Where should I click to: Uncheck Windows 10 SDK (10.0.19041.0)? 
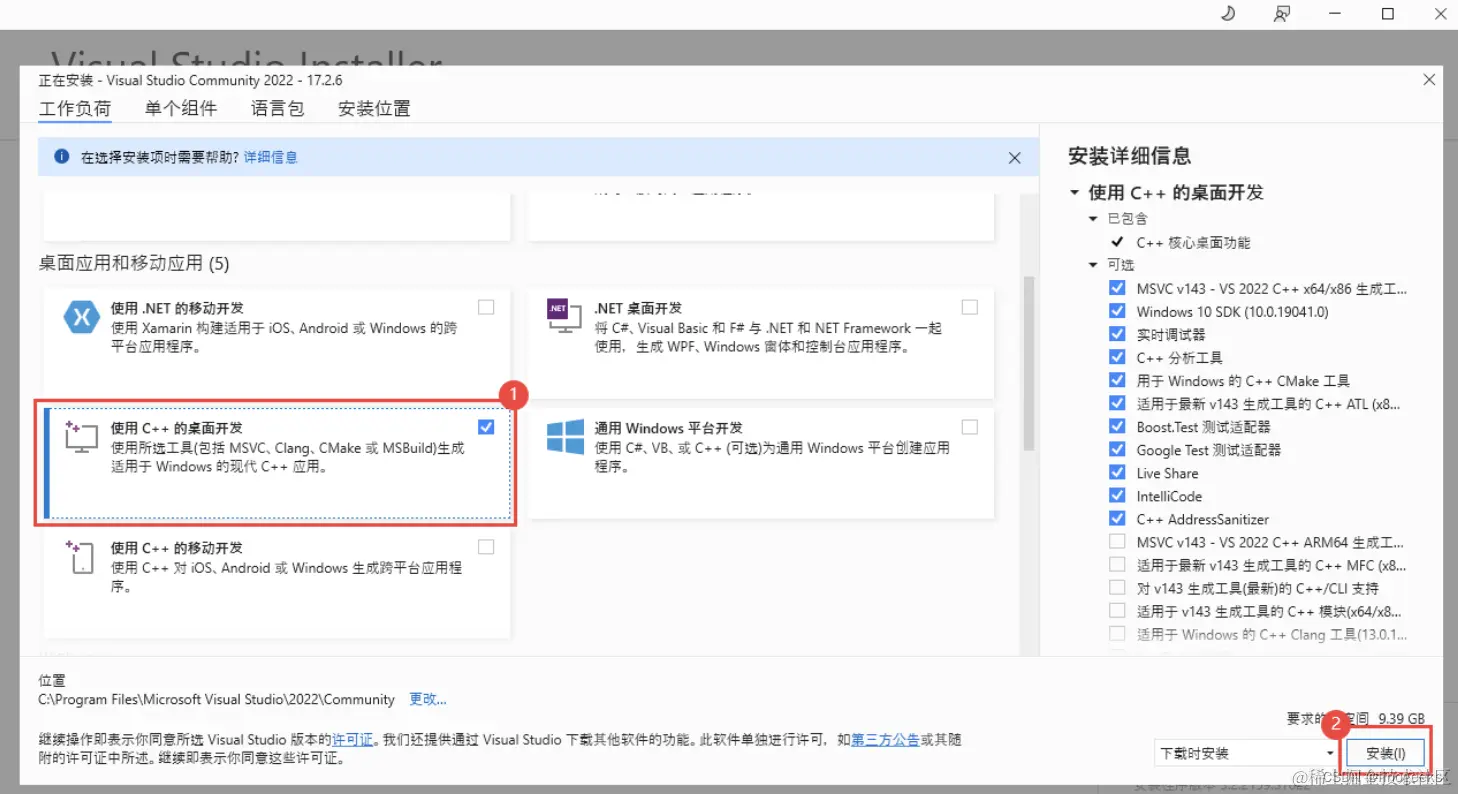tap(1117, 311)
